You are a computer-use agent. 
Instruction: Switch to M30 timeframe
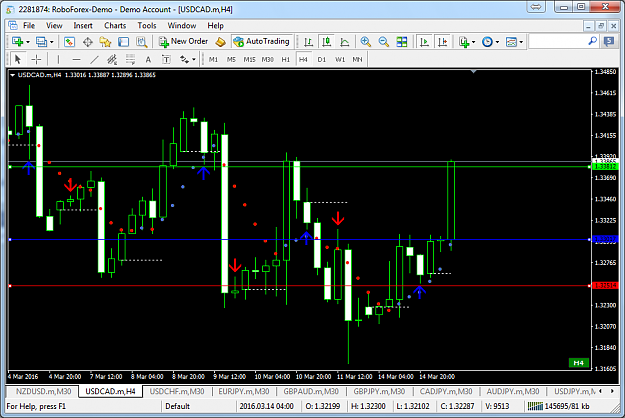[267, 59]
